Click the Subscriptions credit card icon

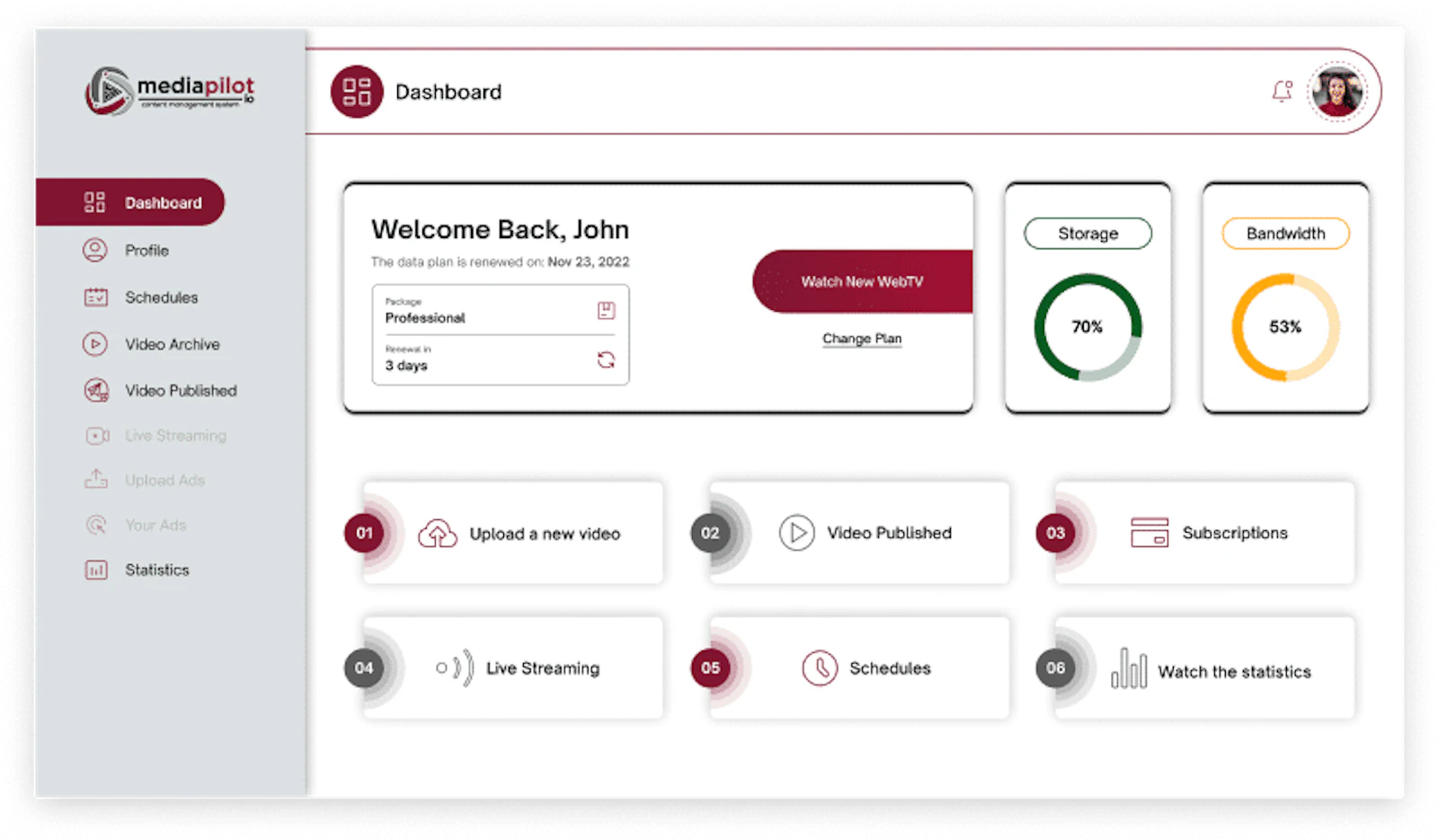click(1150, 533)
